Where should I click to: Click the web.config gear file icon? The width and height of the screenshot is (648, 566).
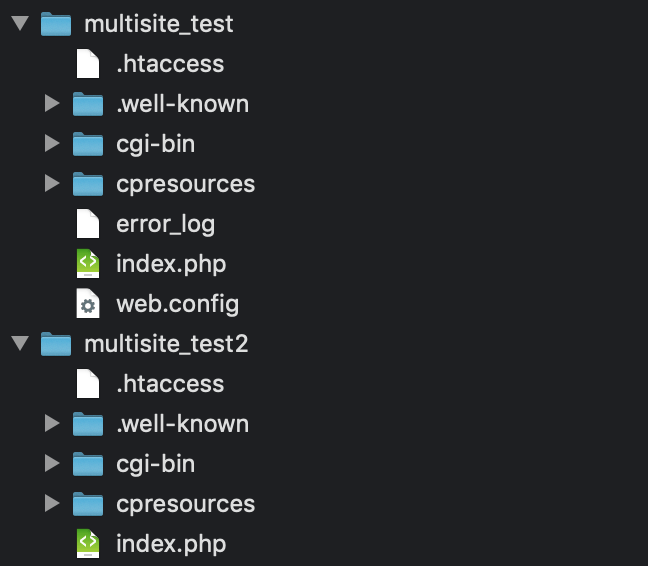coord(89,304)
